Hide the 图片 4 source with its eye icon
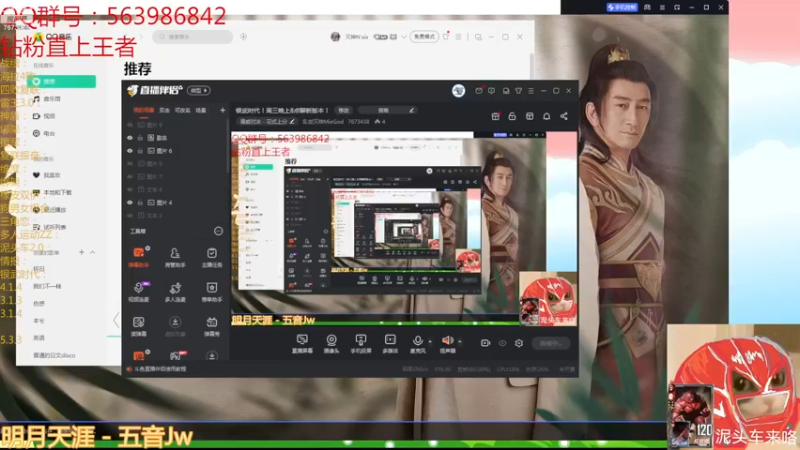This screenshot has width=800, height=450. point(130,203)
